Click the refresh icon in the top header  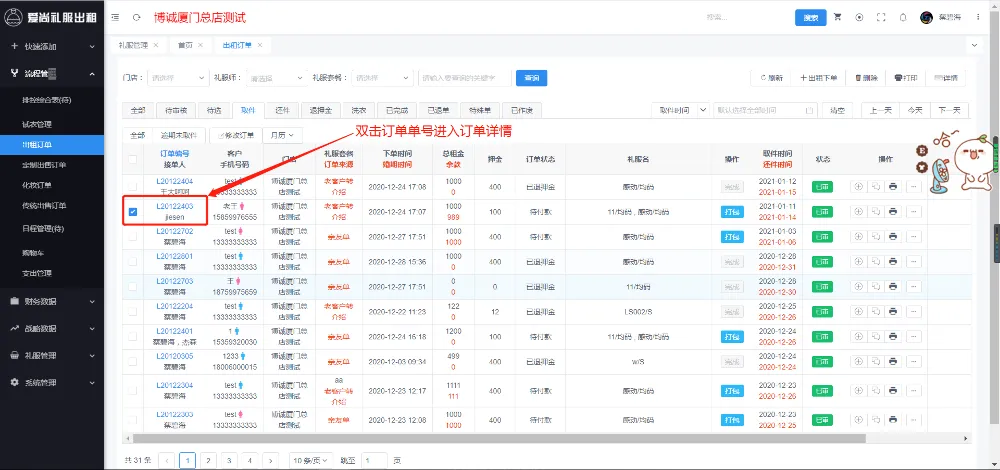(136, 18)
